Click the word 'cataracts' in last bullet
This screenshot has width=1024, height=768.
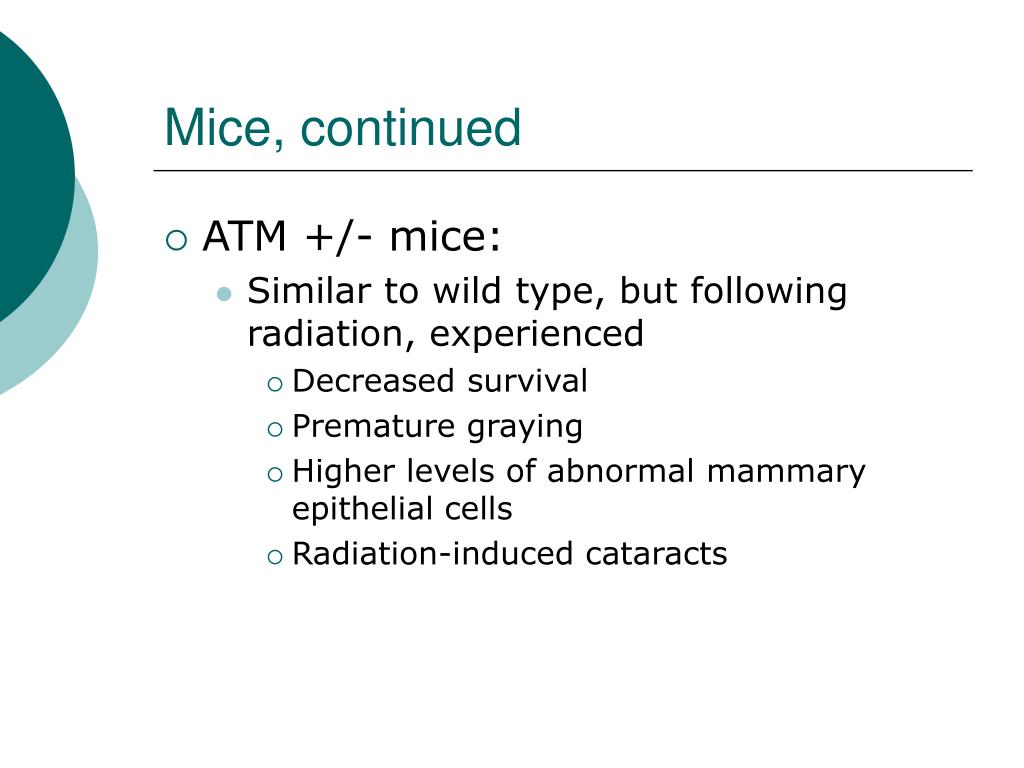(656, 554)
